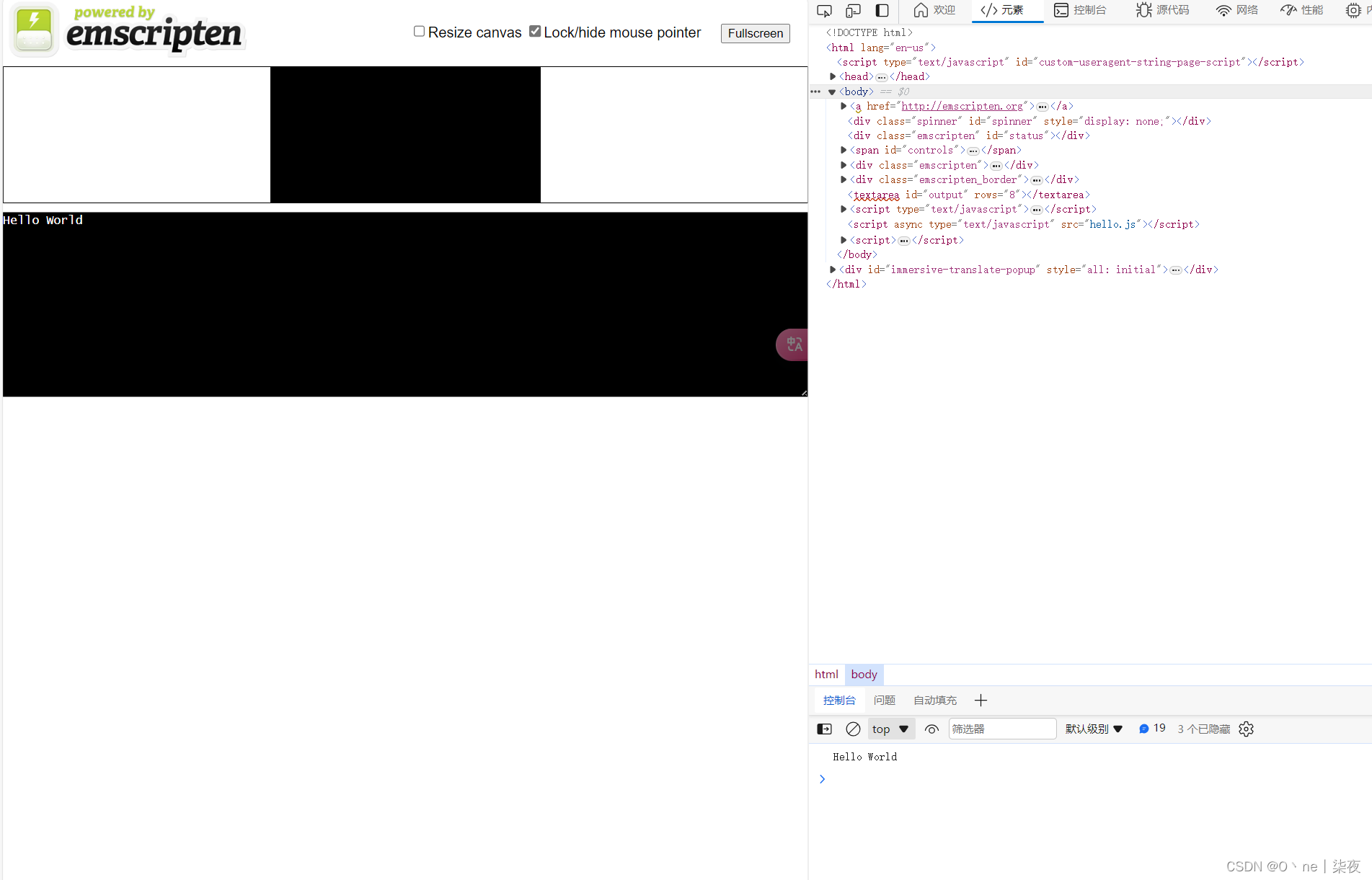
Task: Click the closing </body> tag line
Action: [x=857, y=254]
